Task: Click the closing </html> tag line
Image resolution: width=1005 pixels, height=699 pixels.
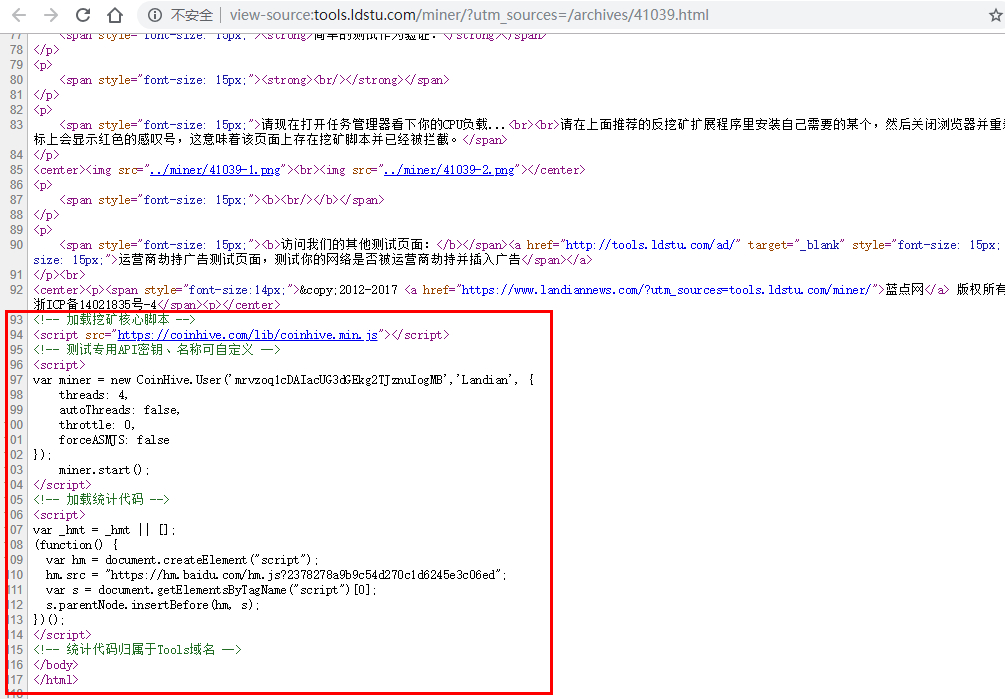Action: (x=55, y=680)
